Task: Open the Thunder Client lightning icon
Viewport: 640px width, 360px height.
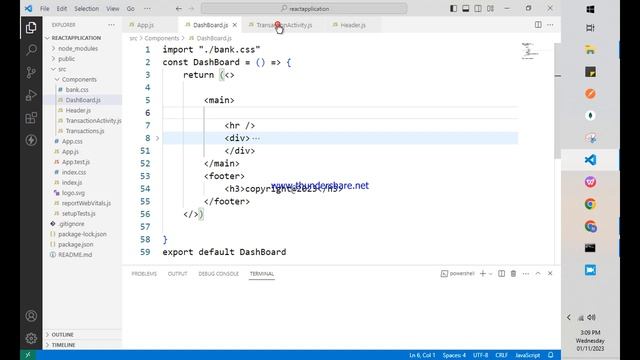Action: point(31,140)
